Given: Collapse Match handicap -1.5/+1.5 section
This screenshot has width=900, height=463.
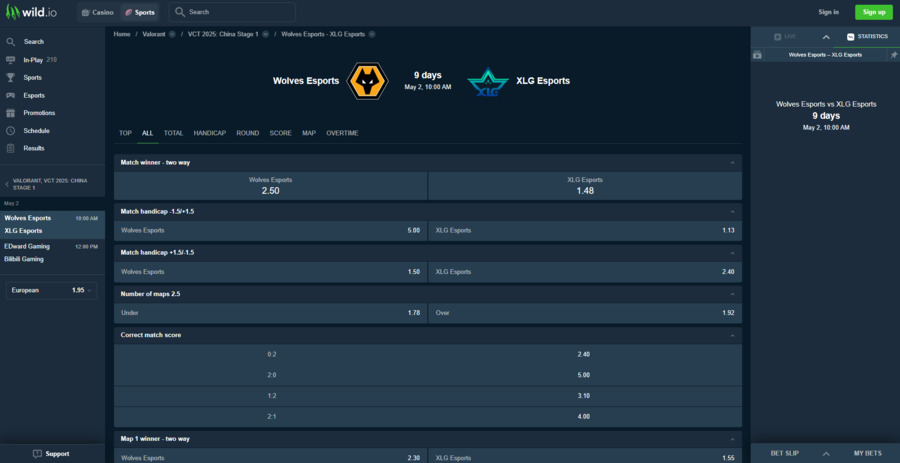Looking at the screenshot, I should tap(732, 212).
